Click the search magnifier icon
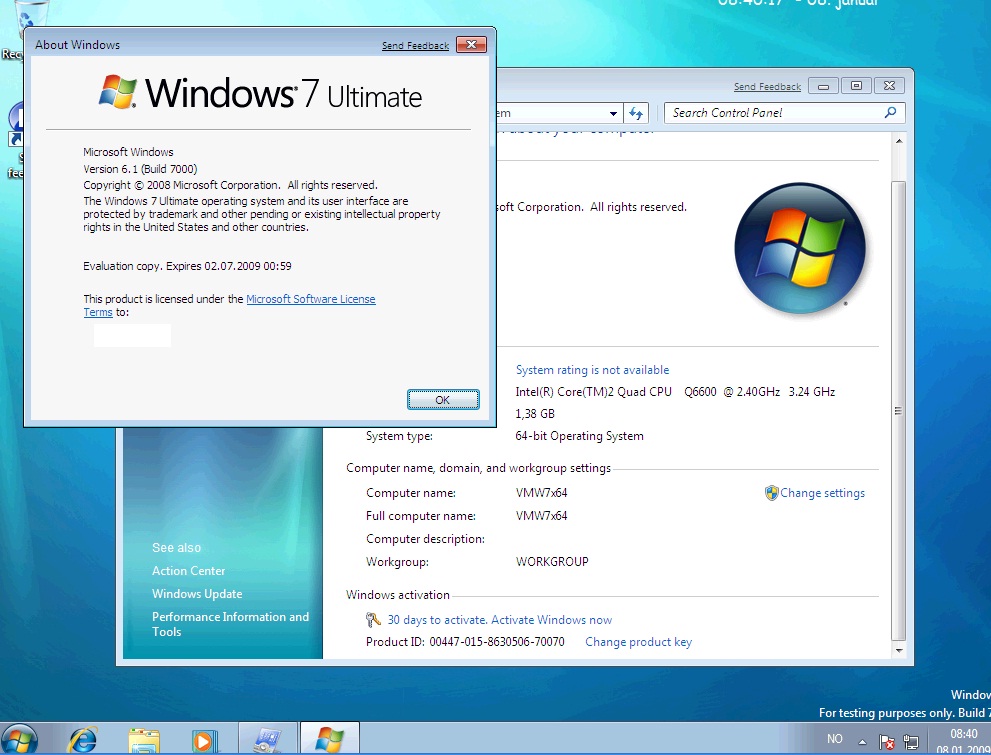The width and height of the screenshot is (991, 755). coord(890,112)
